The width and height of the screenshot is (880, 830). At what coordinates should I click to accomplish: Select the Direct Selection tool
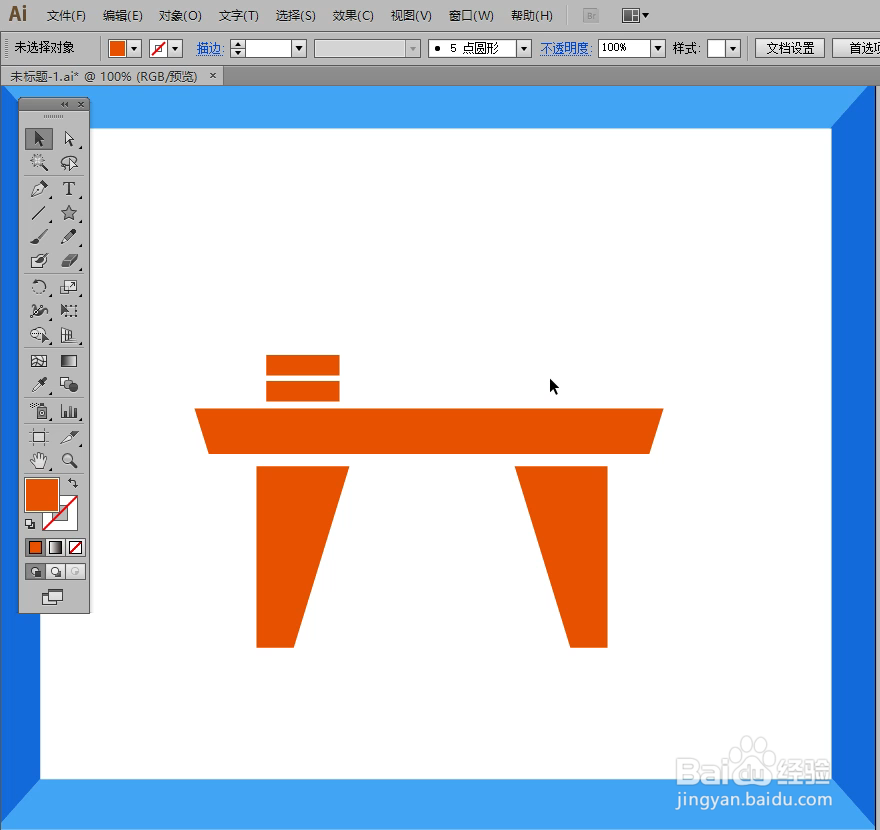pos(69,139)
